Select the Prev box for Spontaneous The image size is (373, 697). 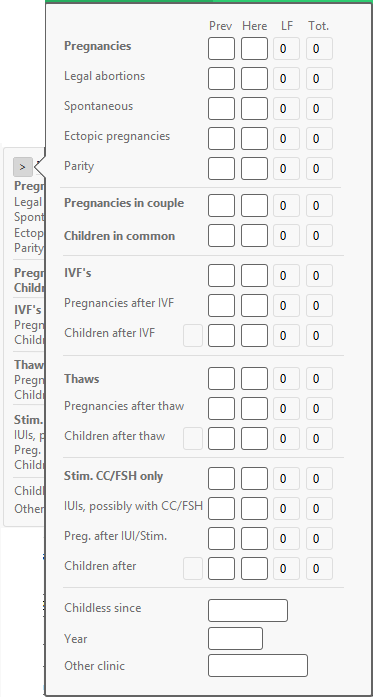221,108
